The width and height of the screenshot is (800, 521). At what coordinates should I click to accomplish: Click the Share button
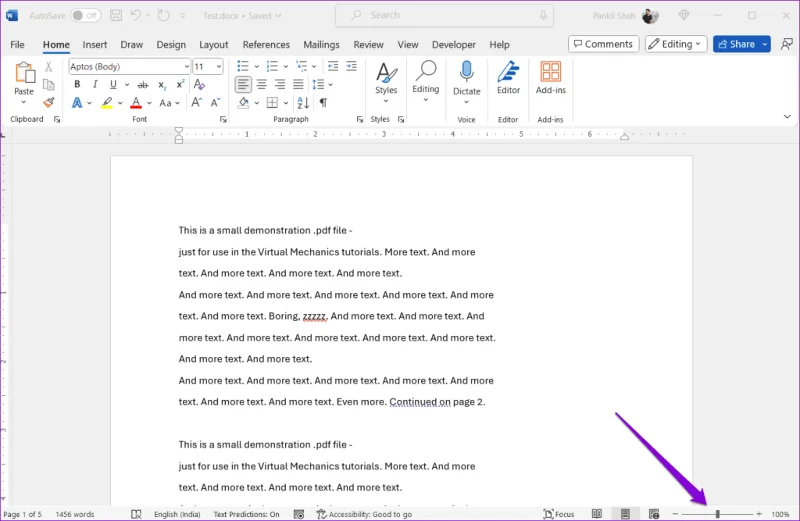coord(736,44)
